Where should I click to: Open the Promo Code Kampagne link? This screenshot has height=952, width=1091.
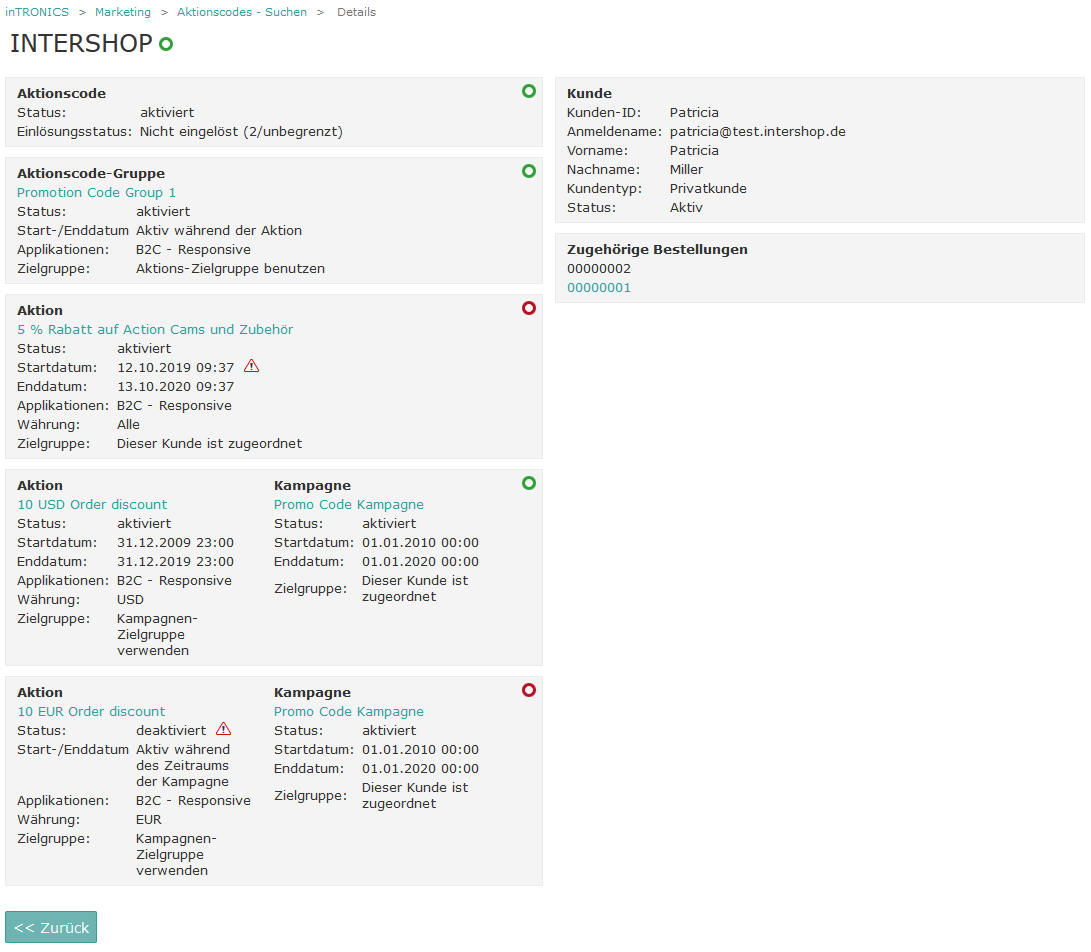tap(348, 504)
